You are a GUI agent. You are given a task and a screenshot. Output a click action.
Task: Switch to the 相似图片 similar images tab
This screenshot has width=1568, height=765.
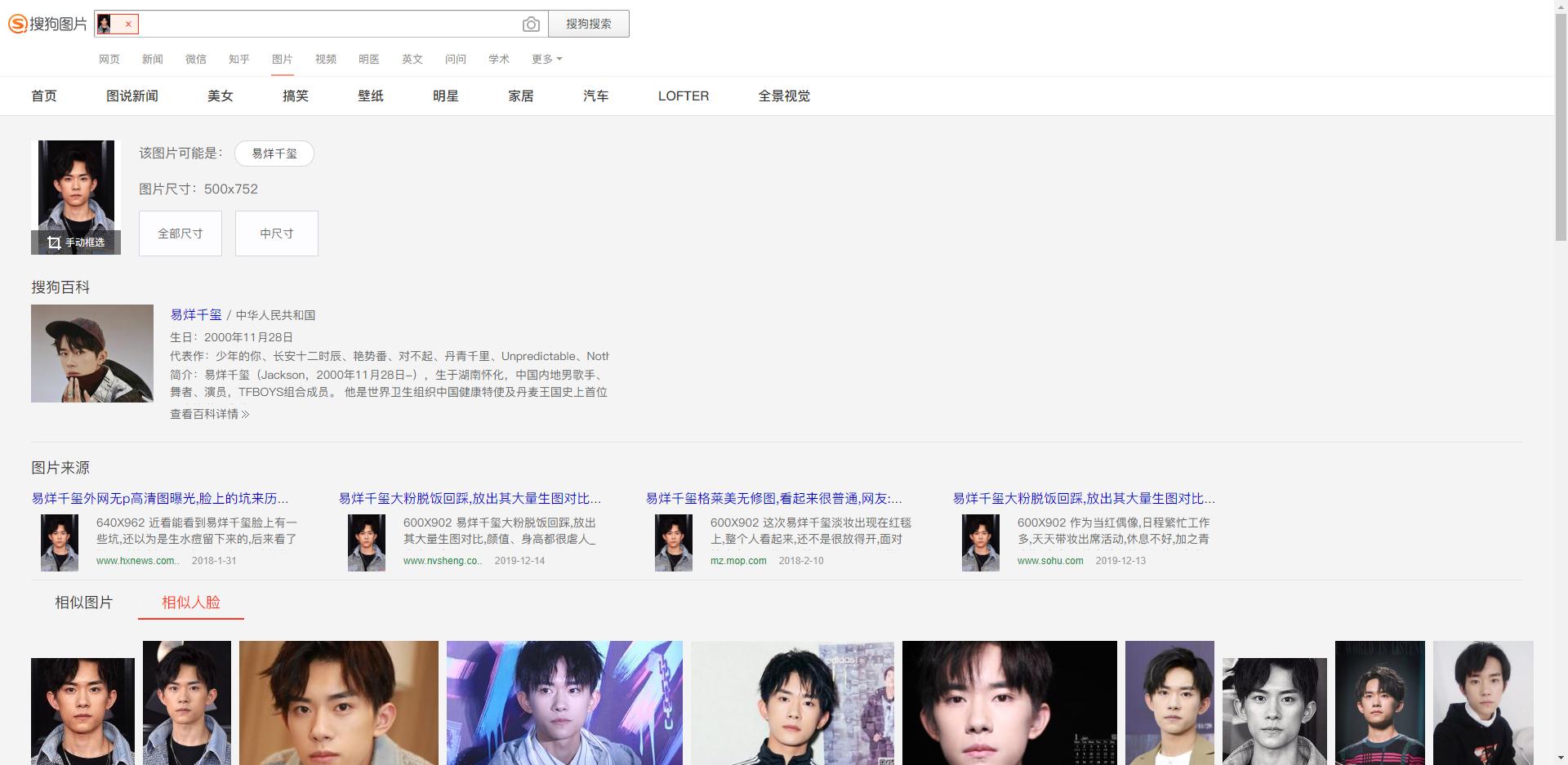tap(82, 603)
